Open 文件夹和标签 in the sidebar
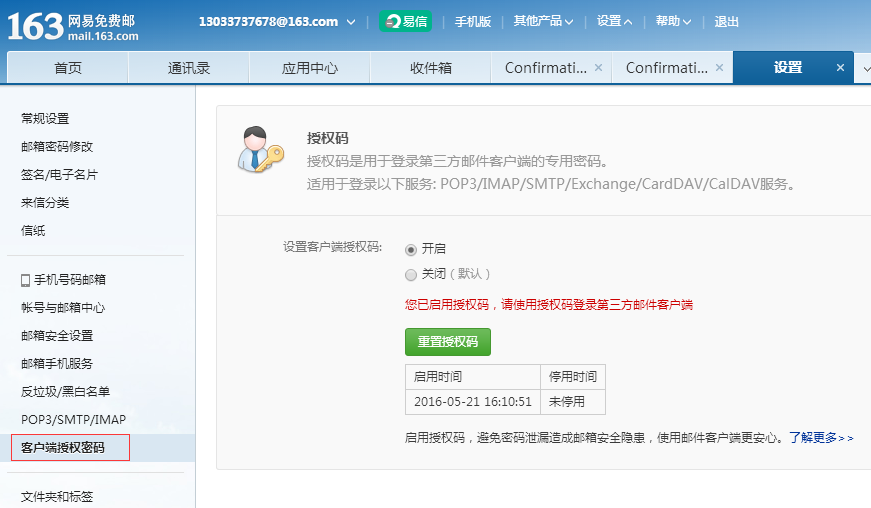Image resolution: width=871 pixels, height=508 pixels. pos(57,496)
